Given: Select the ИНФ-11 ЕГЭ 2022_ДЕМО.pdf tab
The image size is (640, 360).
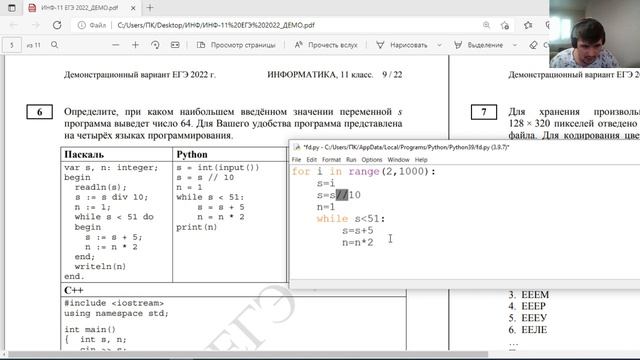Looking at the screenshot, I should tap(81, 8).
